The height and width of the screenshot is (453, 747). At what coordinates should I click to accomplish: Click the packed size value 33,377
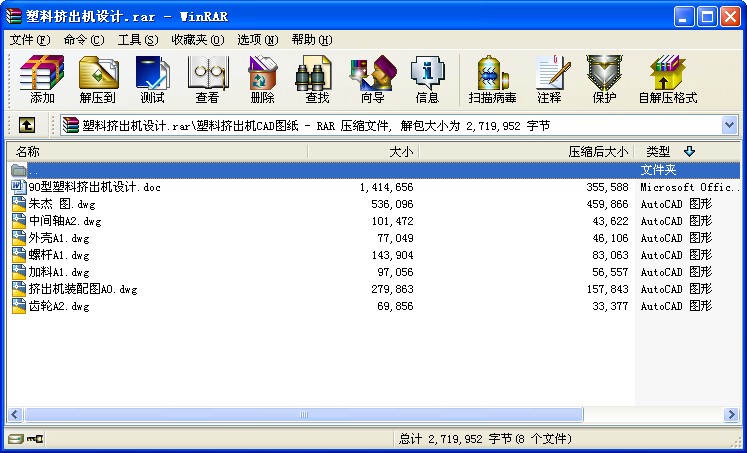(610, 306)
